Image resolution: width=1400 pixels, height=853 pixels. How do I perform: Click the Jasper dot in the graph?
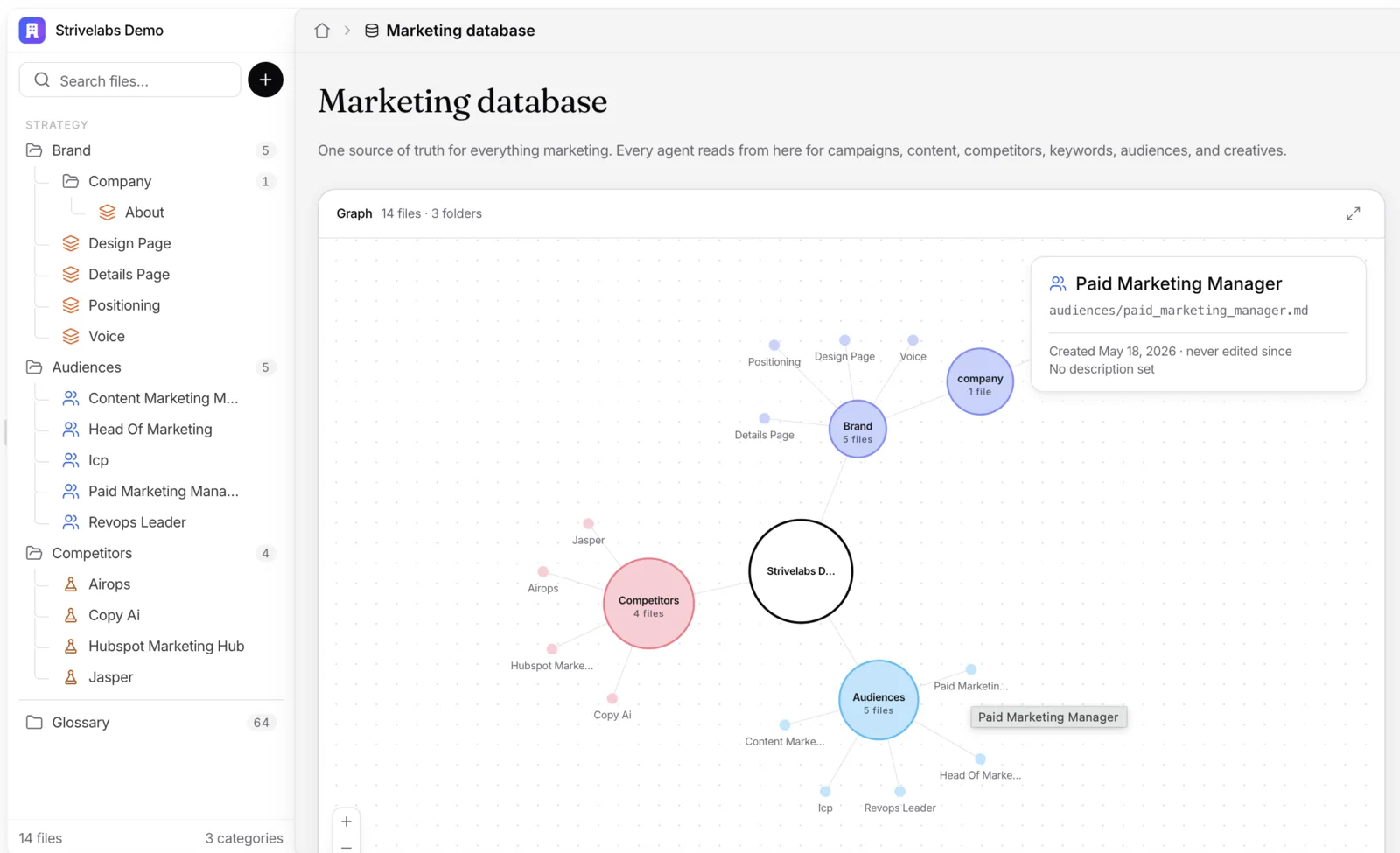coord(588,524)
